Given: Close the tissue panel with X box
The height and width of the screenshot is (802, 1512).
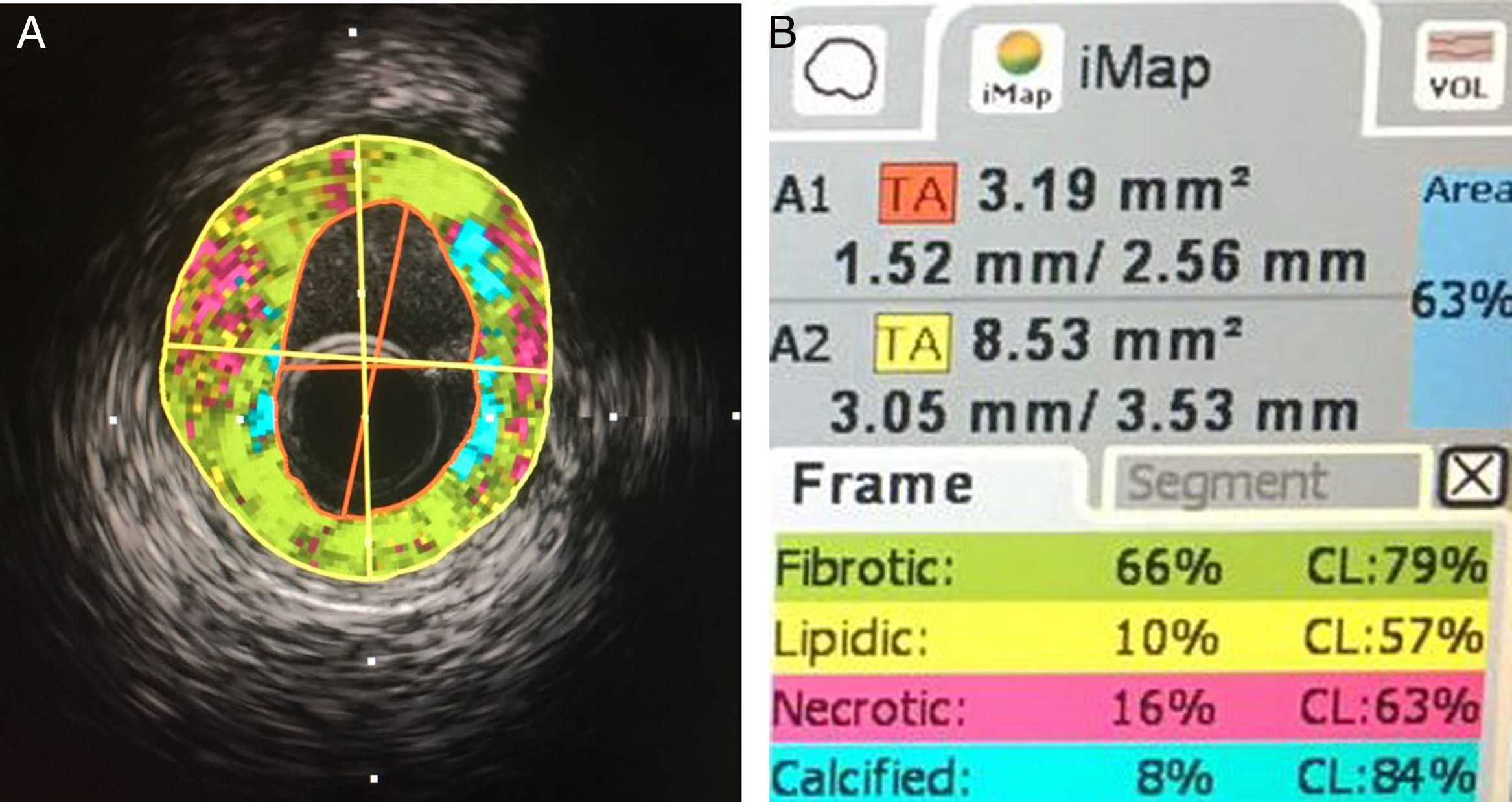Looking at the screenshot, I should (x=1472, y=476).
